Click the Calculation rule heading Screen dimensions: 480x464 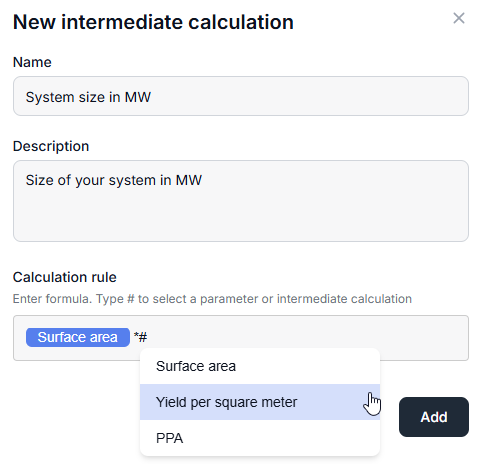coord(65,277)
